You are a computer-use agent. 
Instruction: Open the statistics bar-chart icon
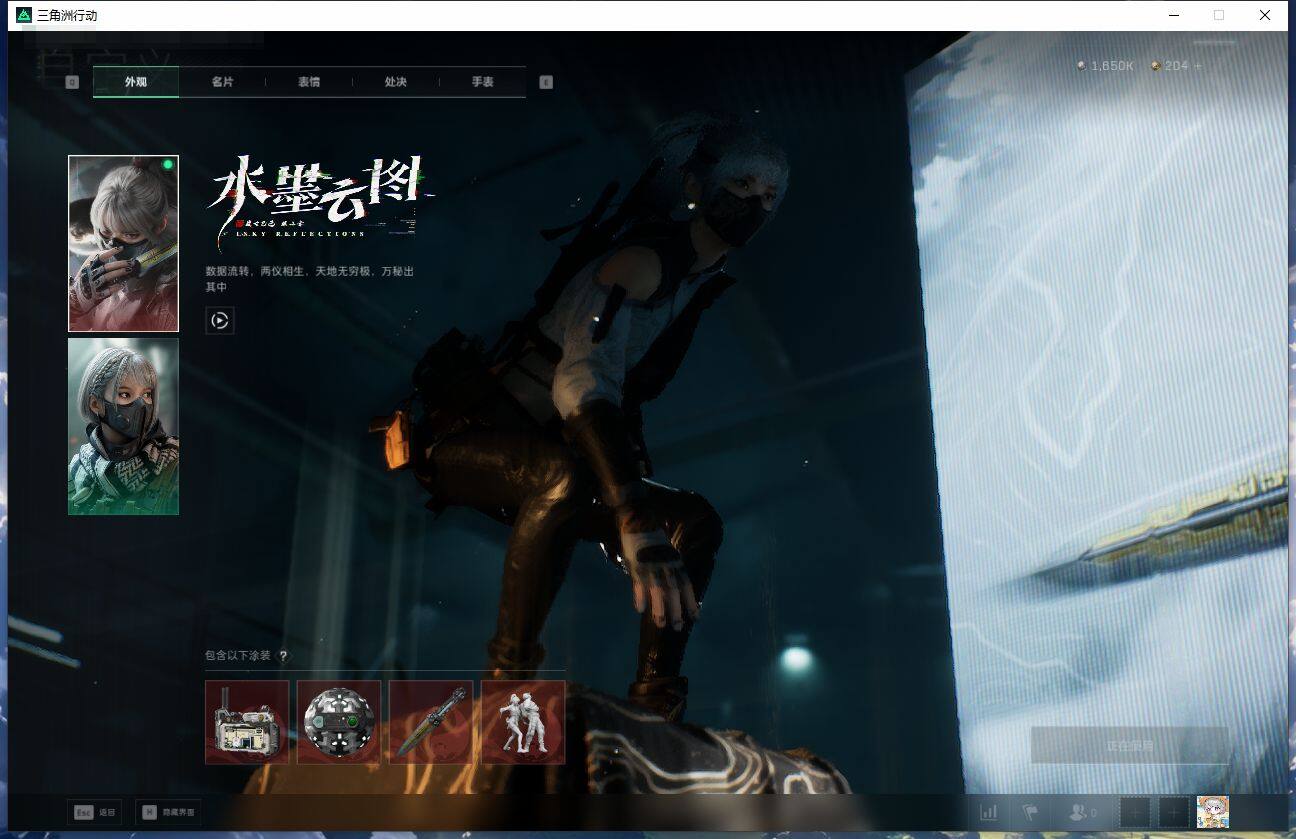pos(989,813)
